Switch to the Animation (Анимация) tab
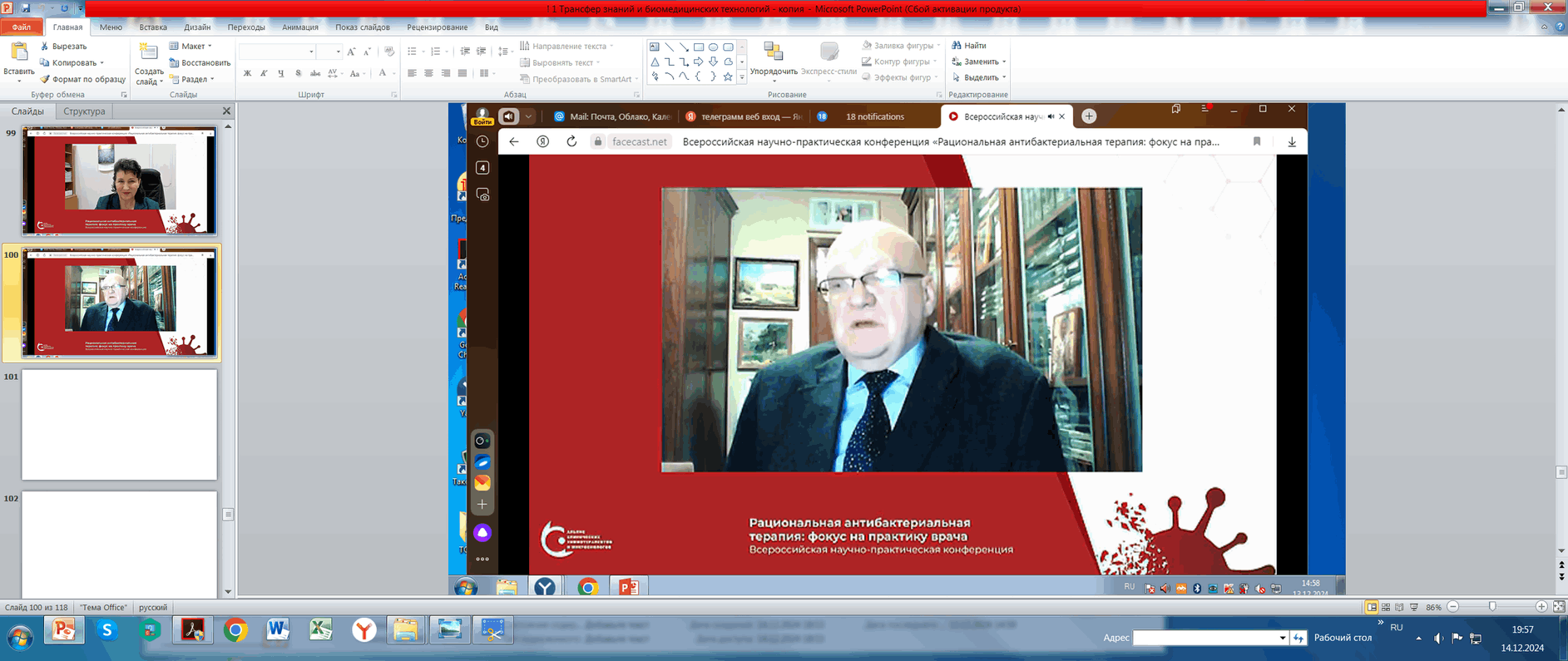The height and width of the screenshot is (661, 1568). pos(300,27)
